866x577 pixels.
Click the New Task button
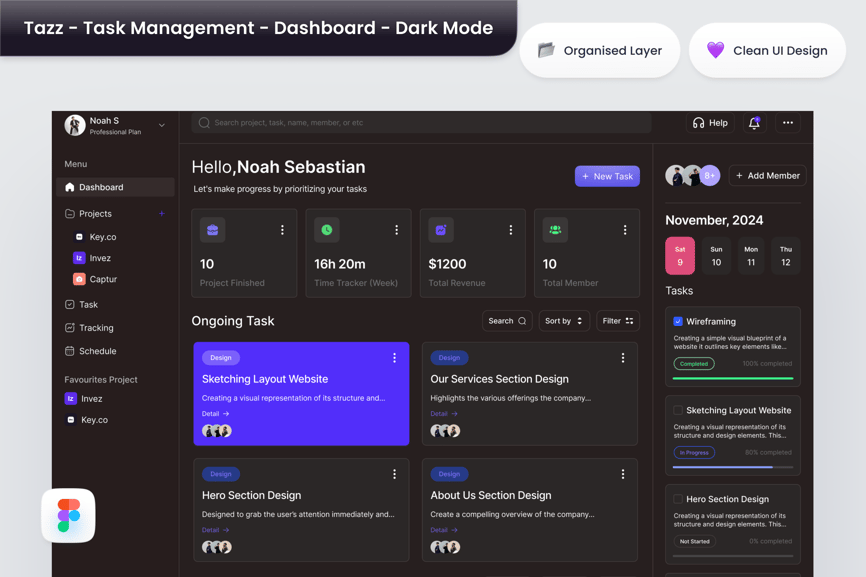pyautogui.click(x=607, y=176)
